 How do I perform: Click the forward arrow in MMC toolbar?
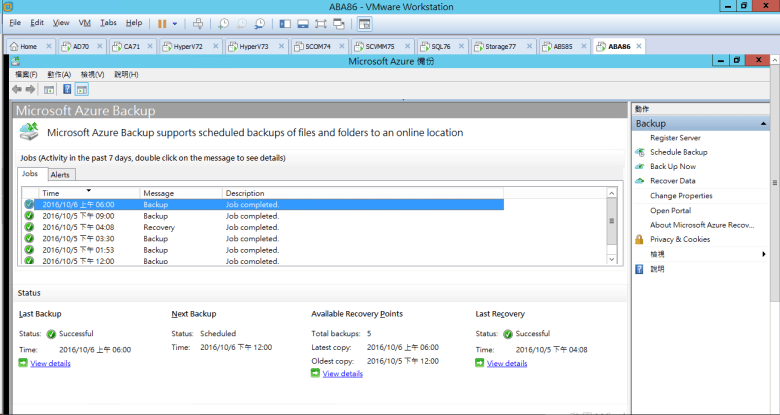click(x=31, y=89)
